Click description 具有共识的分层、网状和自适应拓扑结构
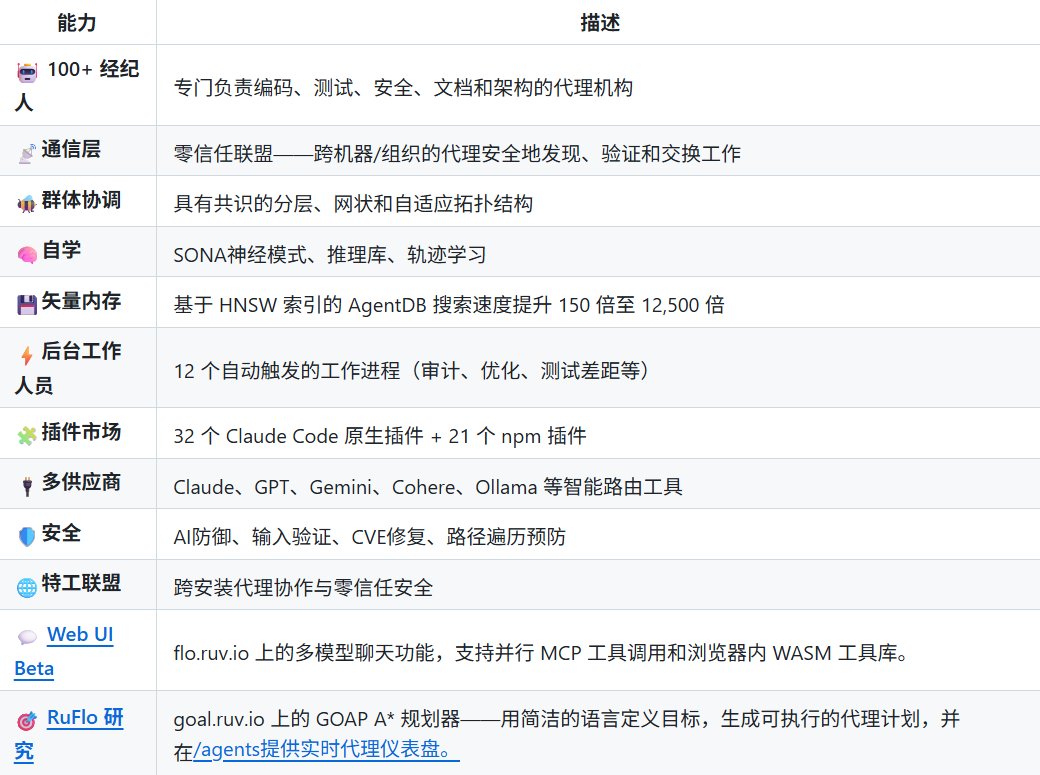 pos(353,204)
